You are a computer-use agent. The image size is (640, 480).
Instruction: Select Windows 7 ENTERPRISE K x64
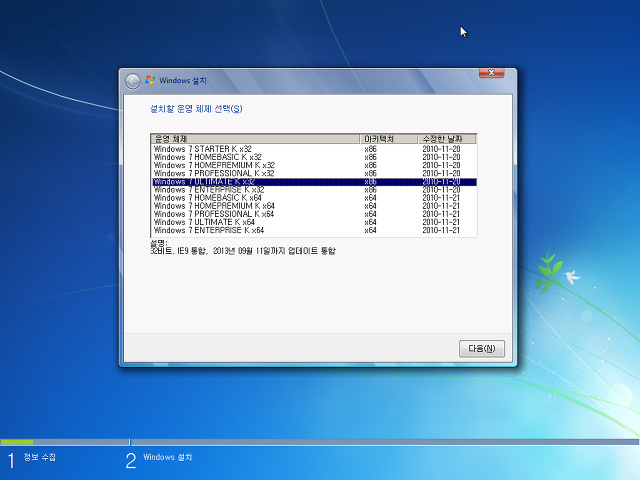tap(314, 231)
